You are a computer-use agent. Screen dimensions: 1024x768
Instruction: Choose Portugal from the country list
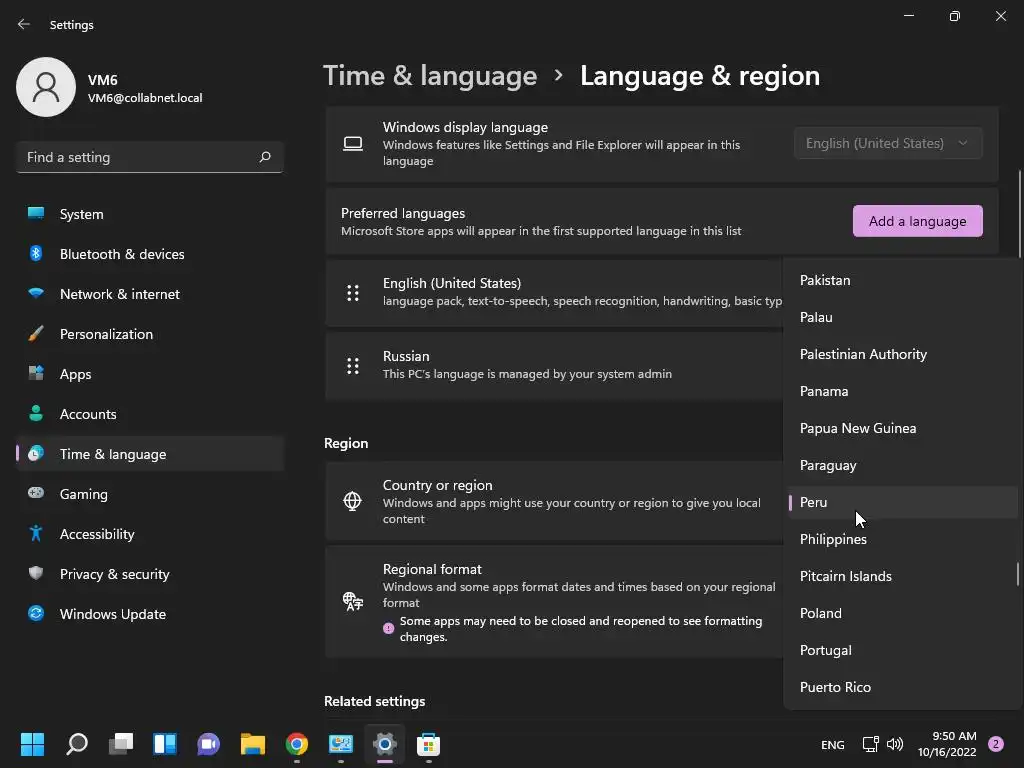pos(903,650)
